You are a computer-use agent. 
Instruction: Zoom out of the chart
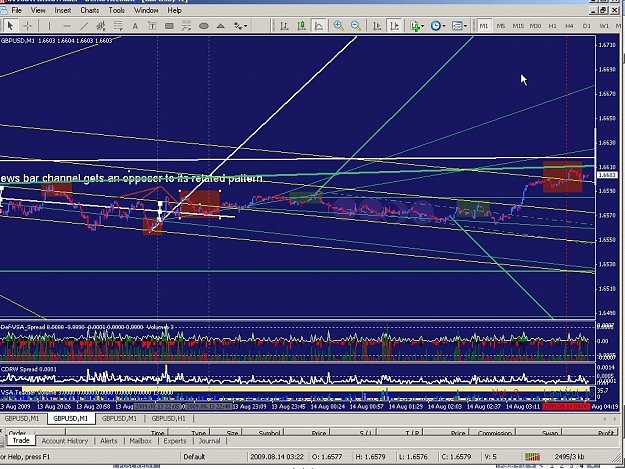[x=356, y=26]
